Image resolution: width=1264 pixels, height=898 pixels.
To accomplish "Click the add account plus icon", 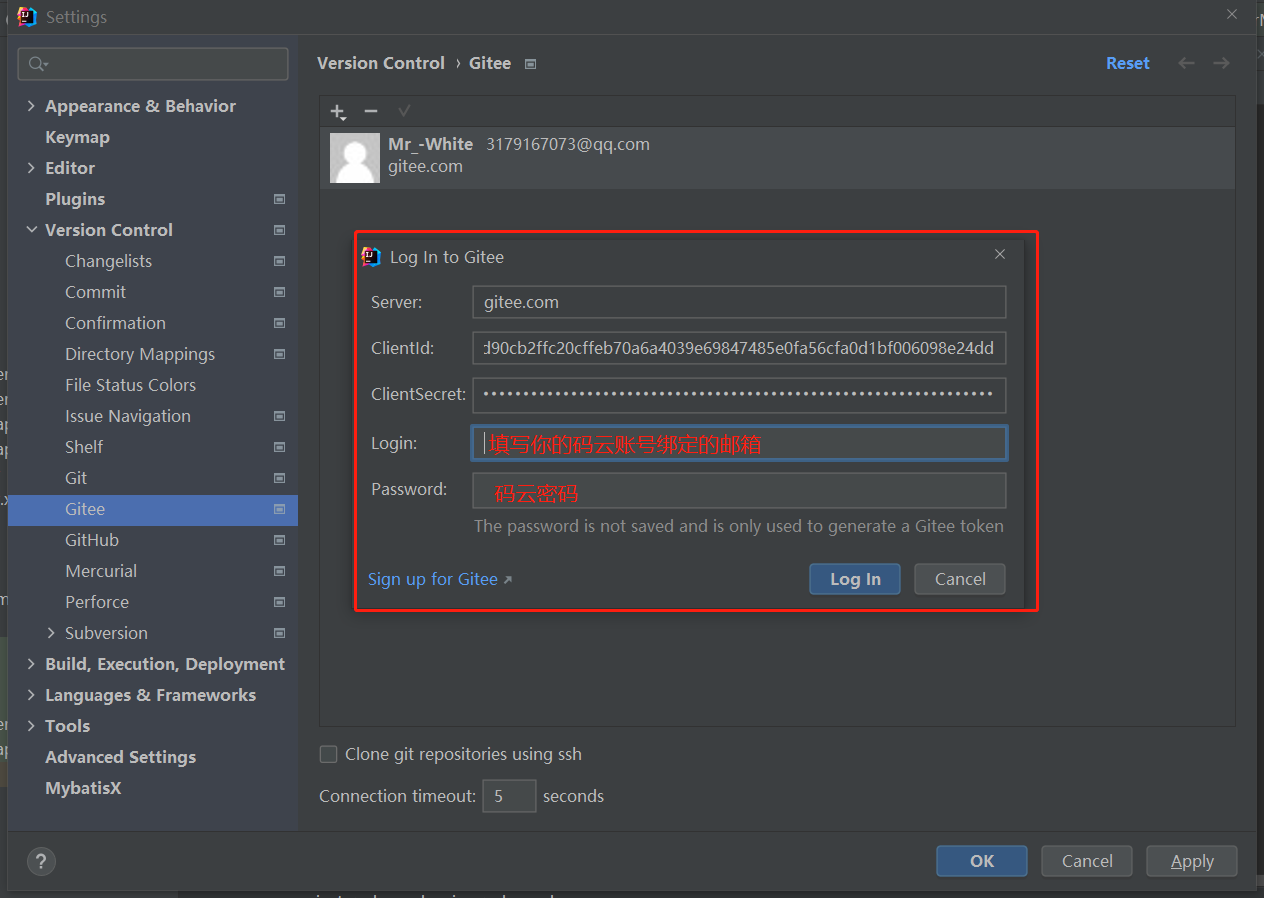I will [338, 112].
